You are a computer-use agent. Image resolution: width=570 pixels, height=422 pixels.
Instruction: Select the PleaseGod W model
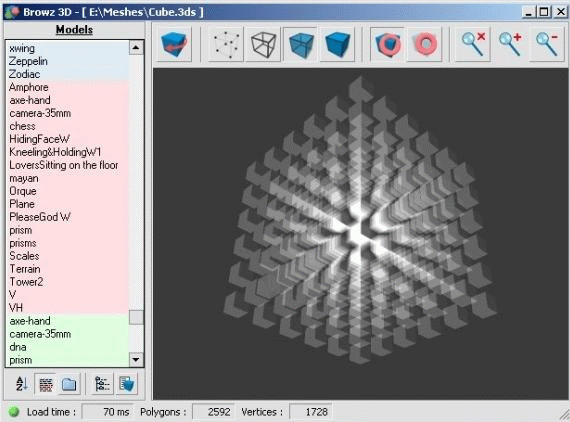point(67,217)
